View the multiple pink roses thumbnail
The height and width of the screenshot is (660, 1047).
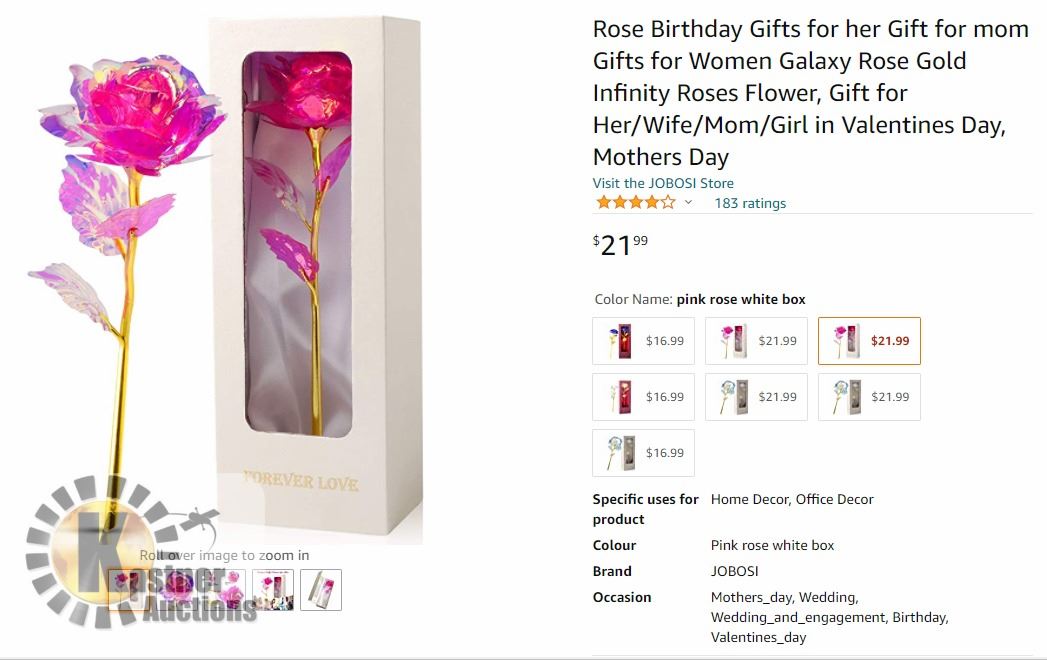pyautogui.click(x=226, y=589)
